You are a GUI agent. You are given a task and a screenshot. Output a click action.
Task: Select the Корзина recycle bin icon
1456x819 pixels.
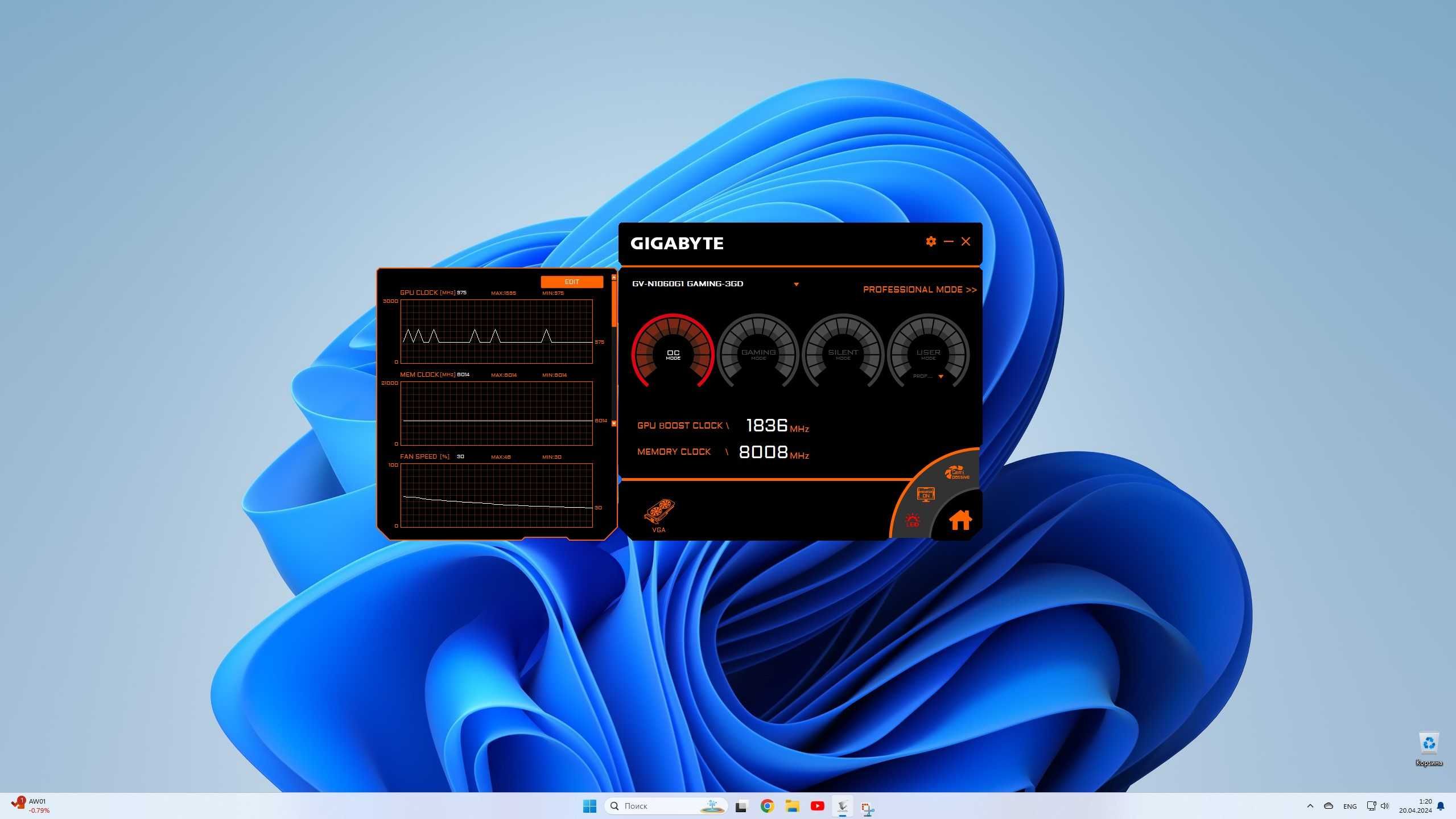point(1429,748)
